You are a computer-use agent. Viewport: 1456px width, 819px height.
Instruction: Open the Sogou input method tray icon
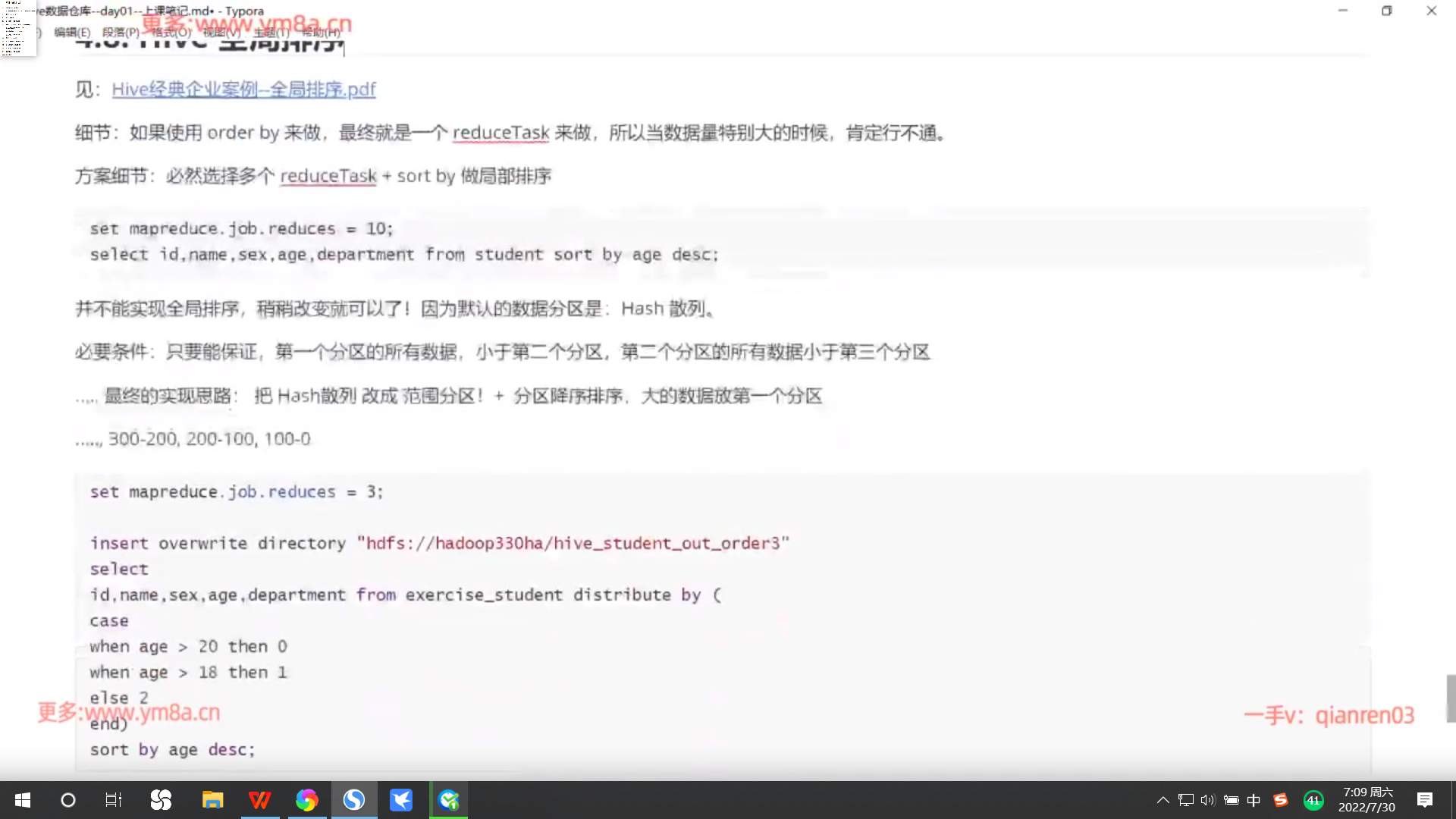(1281, 800)
